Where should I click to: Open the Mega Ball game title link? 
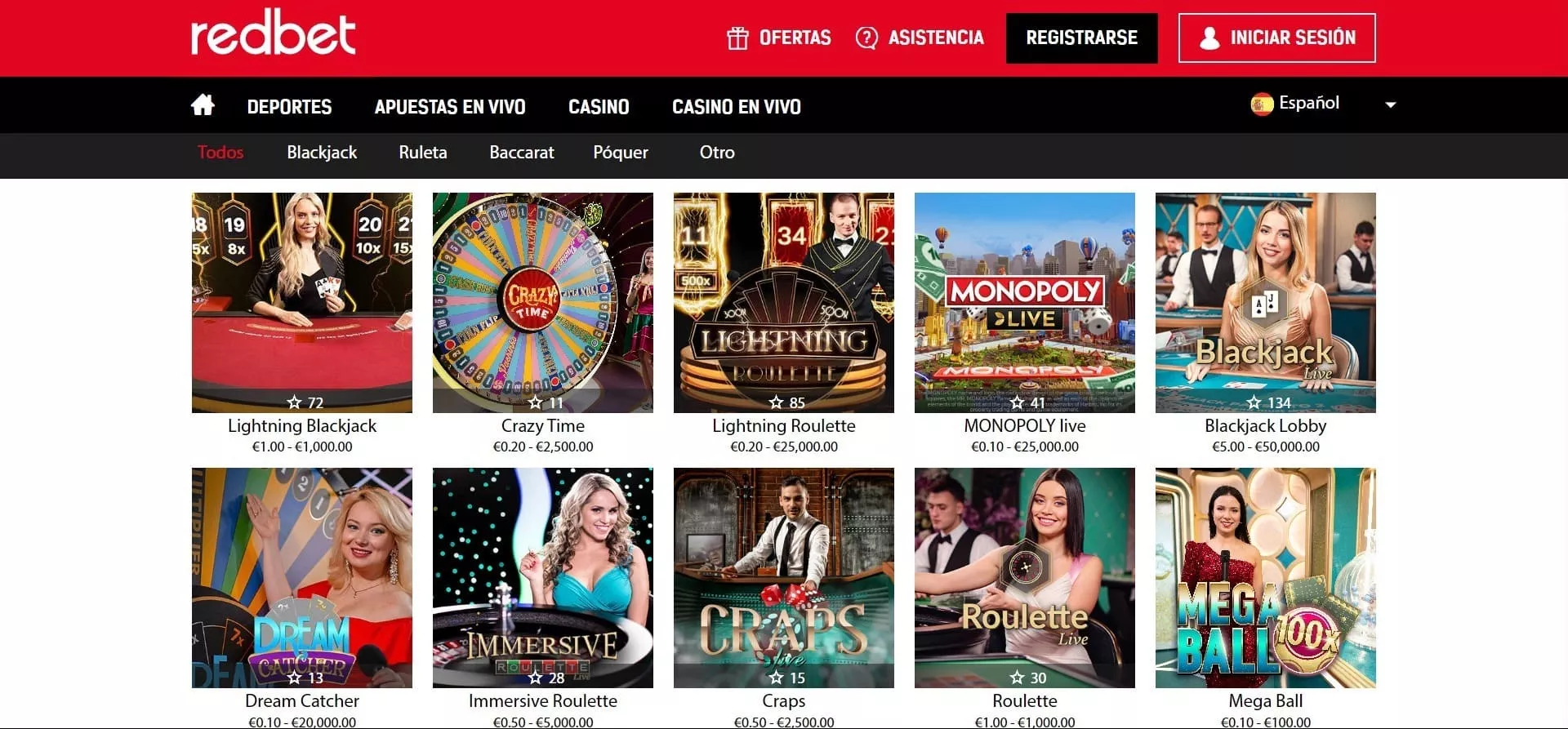point(1265,700)
